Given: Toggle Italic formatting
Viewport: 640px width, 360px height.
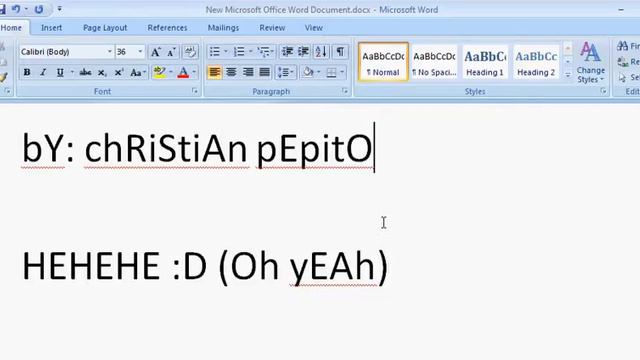Looking at the screenshot, I should [x=43, y=73].
